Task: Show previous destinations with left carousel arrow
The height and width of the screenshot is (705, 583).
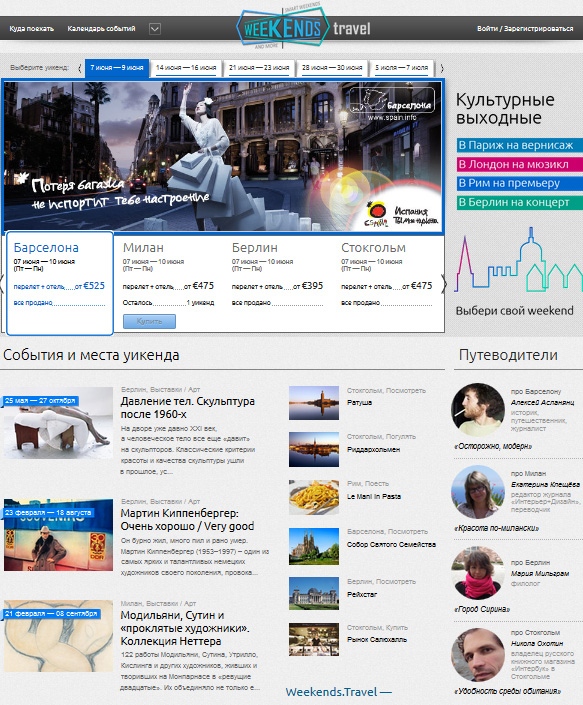Action: click(x=2, y=284)
